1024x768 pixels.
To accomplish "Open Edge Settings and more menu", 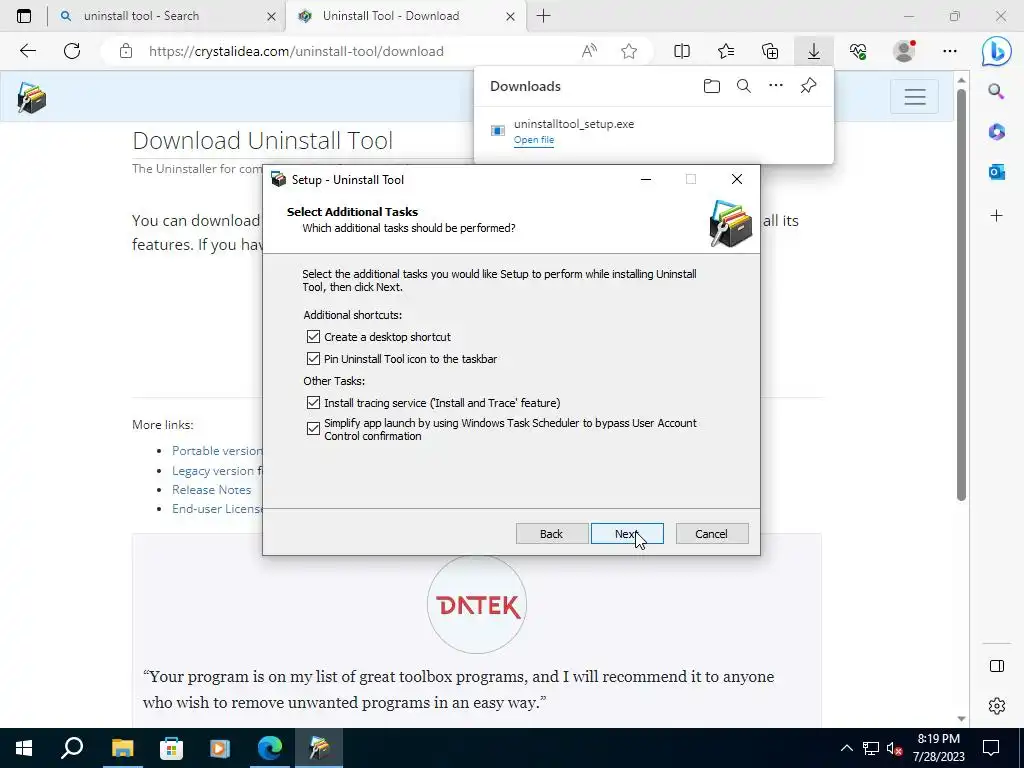I will pyautogui.click(x=950, y=51).
